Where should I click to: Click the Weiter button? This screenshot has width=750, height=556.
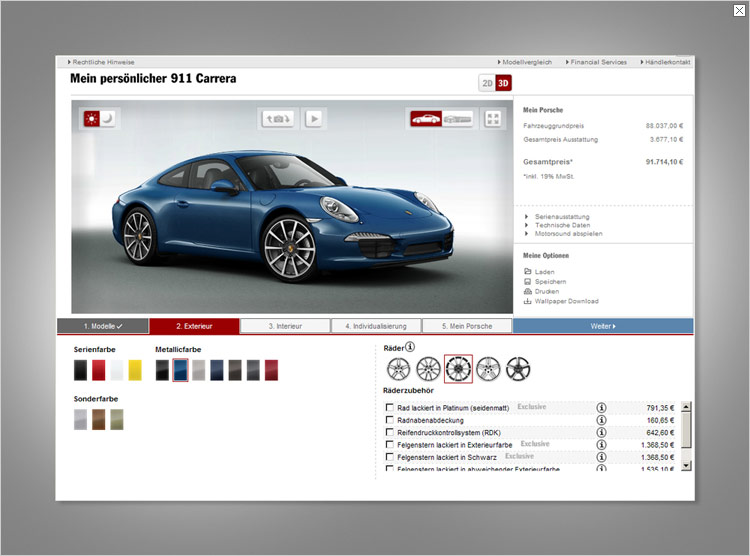pos(603,326)
